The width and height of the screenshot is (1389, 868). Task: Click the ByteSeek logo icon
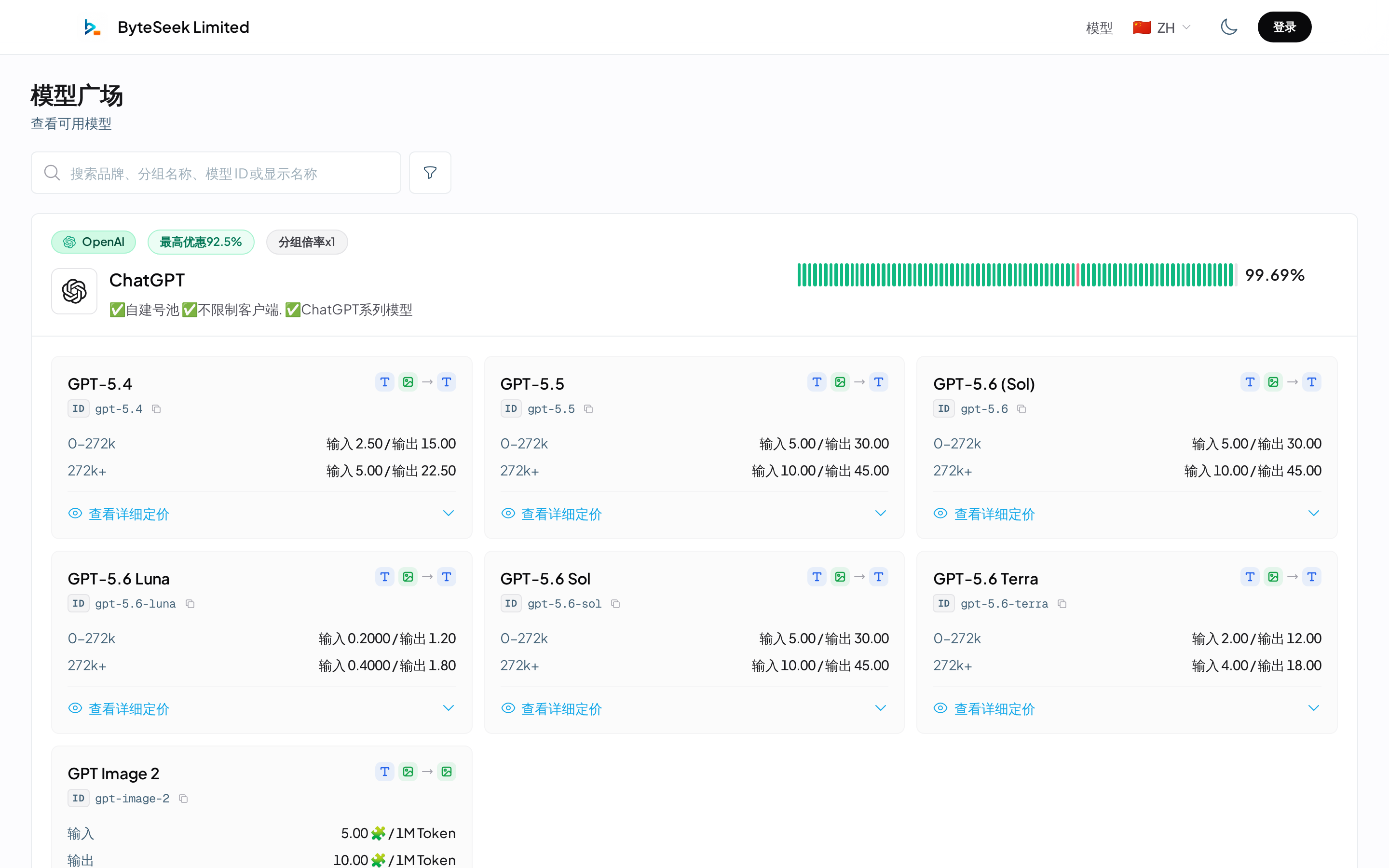pyautogui.click(x=92, y=27)
